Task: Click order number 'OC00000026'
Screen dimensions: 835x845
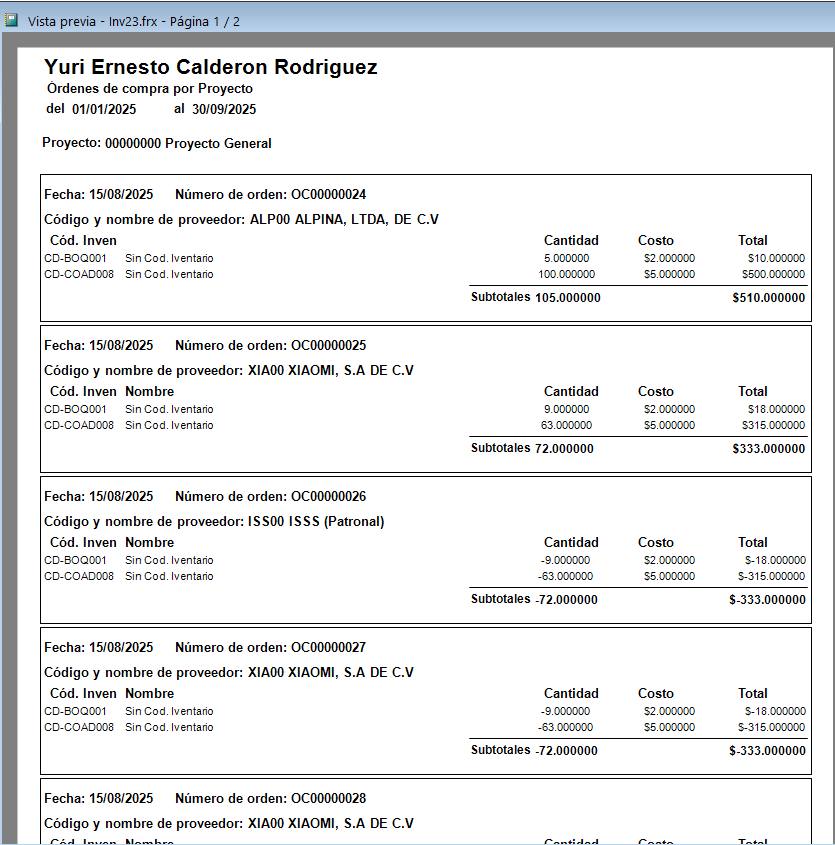Action: (x=328, y=496)
